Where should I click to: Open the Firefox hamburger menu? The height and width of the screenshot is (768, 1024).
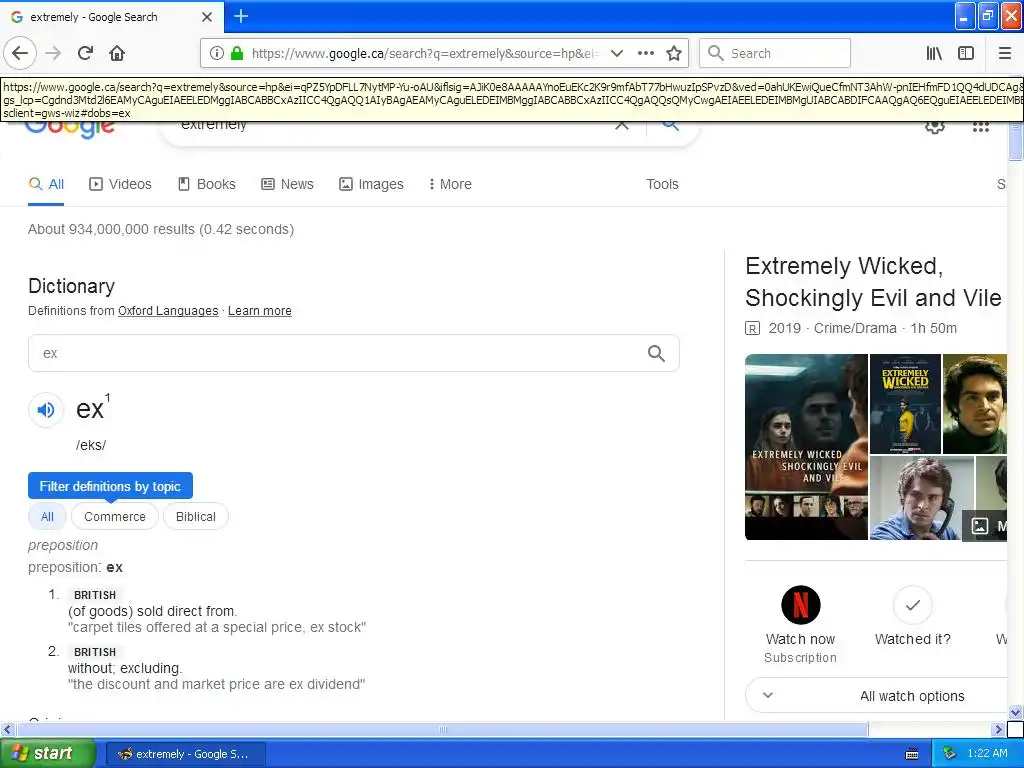tap(1005, 54)
